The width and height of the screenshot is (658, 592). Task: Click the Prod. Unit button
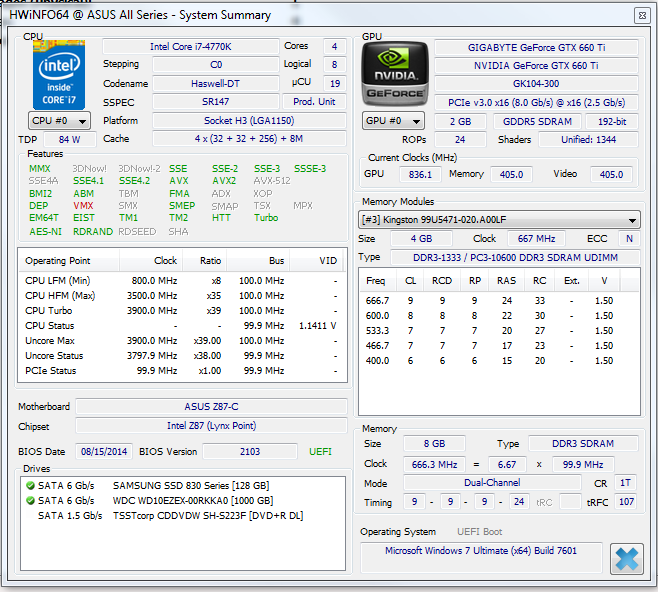[x=314, y=102]
